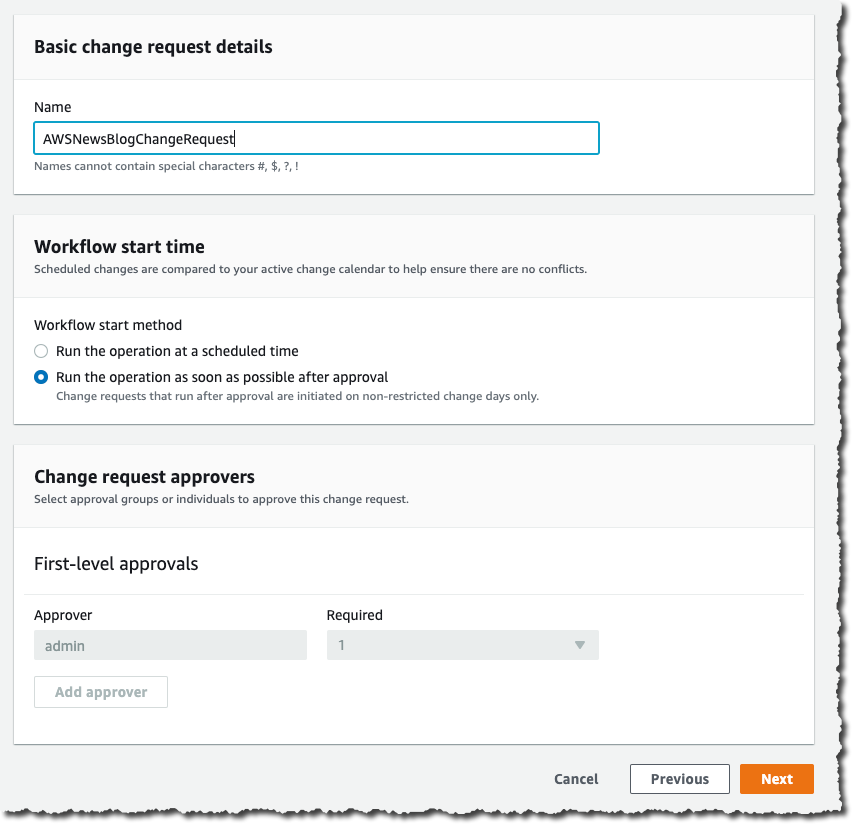Click the Add approver button
852x824 pixels.
100,691
